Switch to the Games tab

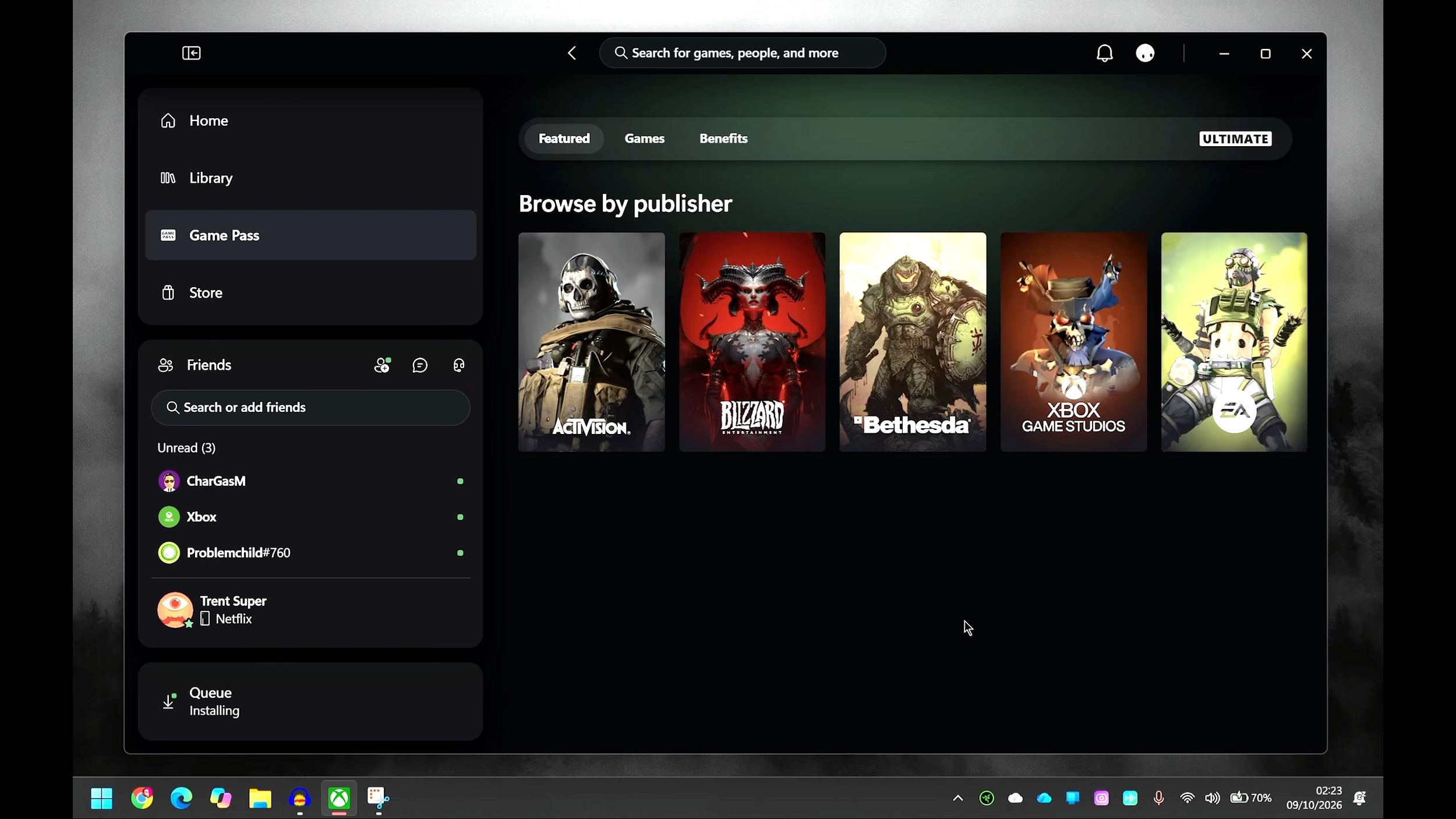(644, 139)
